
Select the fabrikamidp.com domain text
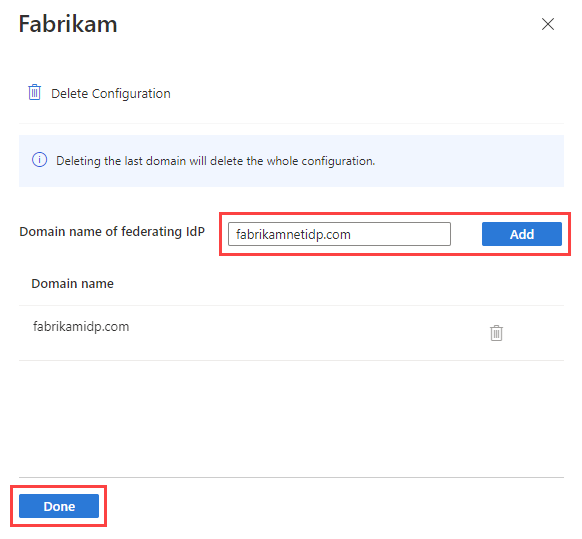pos(81,327)
